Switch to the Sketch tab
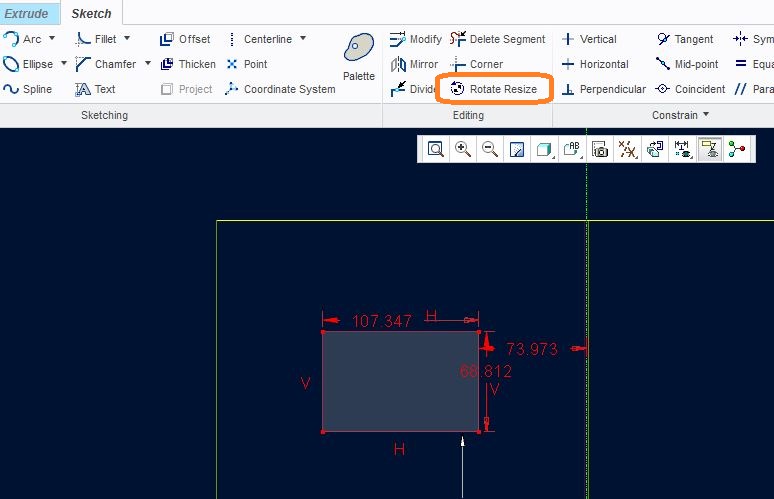The height and width of the screenshot is (499, 774). (91, 13)
